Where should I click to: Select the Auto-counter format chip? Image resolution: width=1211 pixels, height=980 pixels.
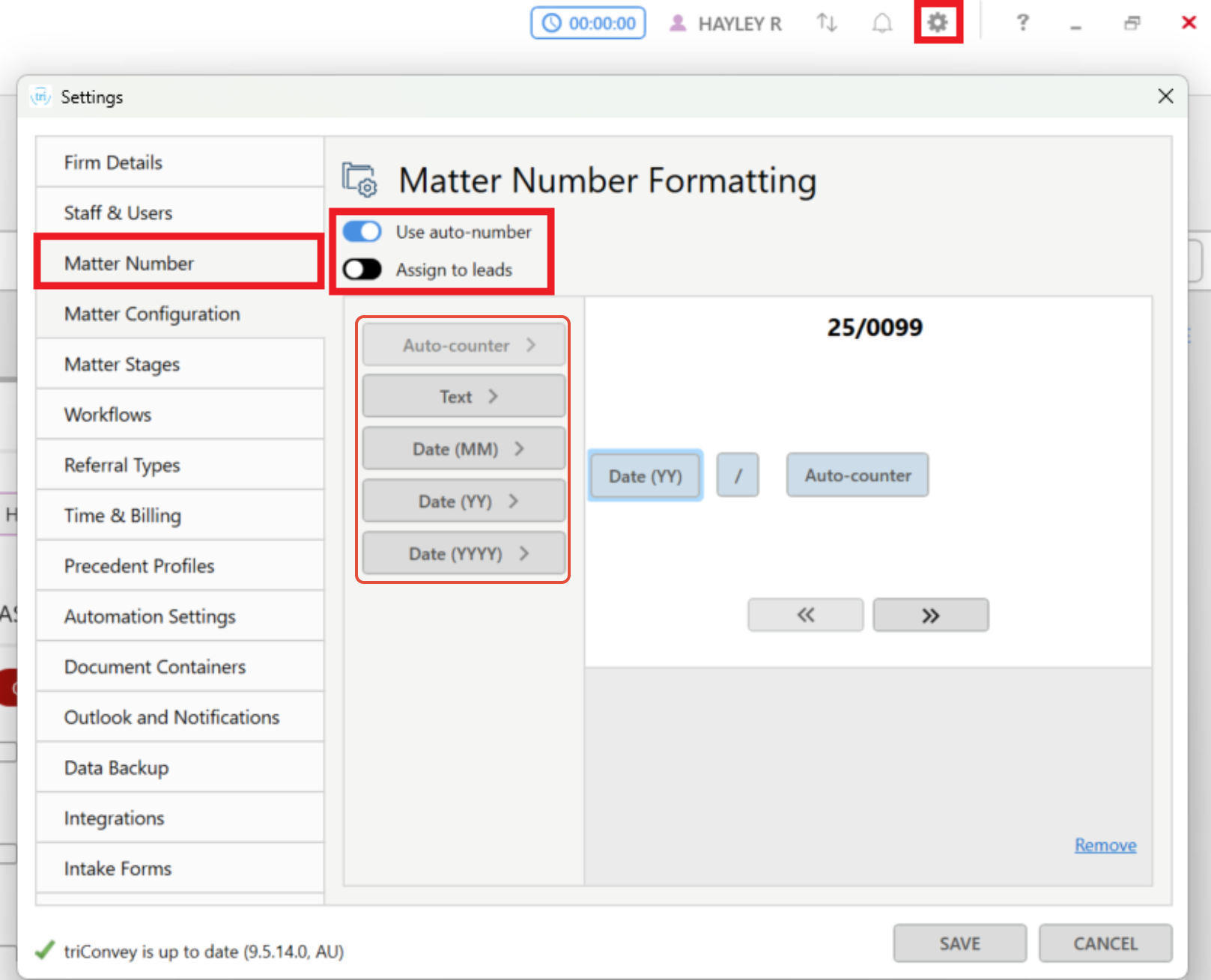tap(858, 475)
